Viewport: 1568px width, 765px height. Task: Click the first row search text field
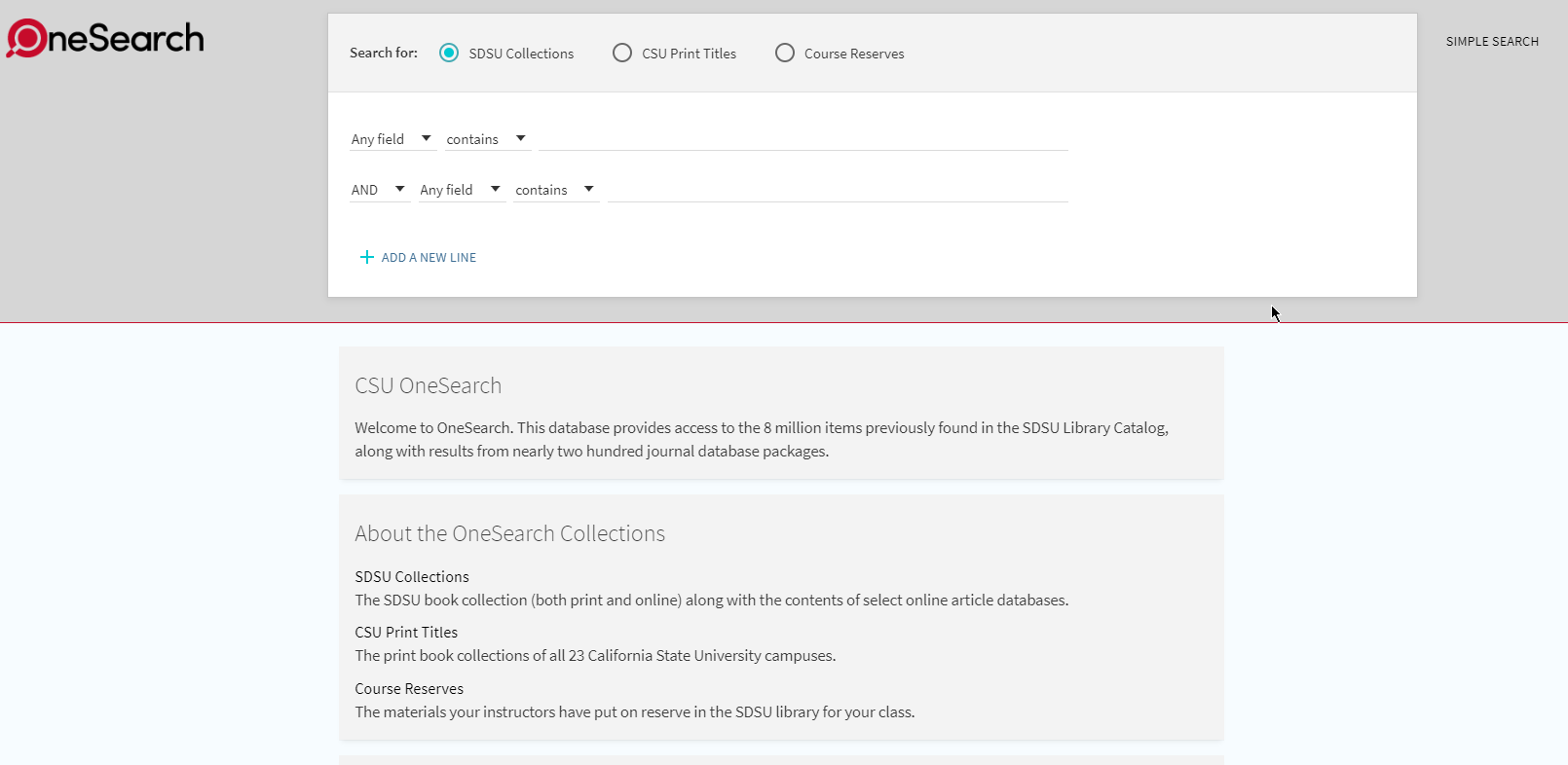click(x=803, y=139)
